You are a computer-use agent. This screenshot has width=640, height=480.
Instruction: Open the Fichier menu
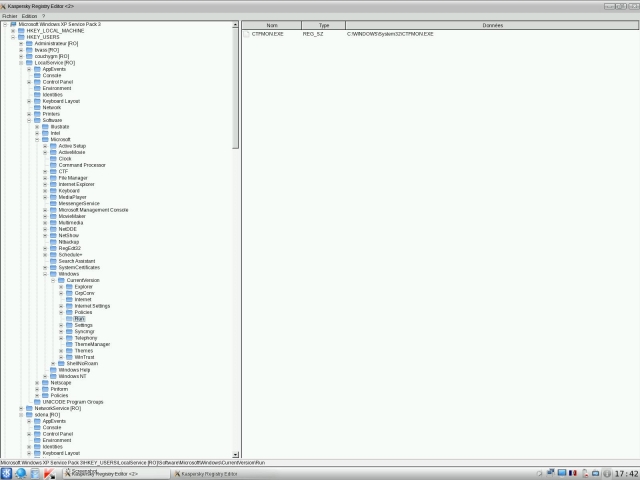(x=10, y=16)
